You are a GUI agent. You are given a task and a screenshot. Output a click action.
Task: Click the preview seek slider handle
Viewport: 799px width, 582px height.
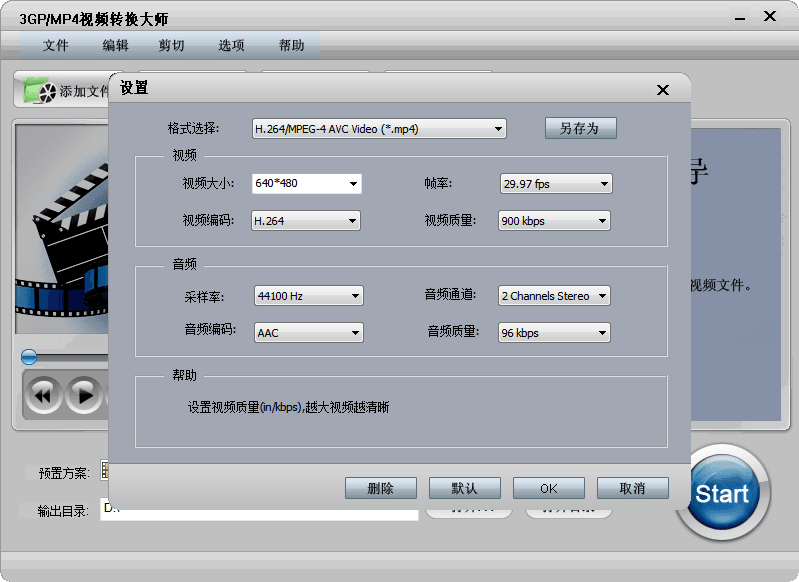(29, 357)
